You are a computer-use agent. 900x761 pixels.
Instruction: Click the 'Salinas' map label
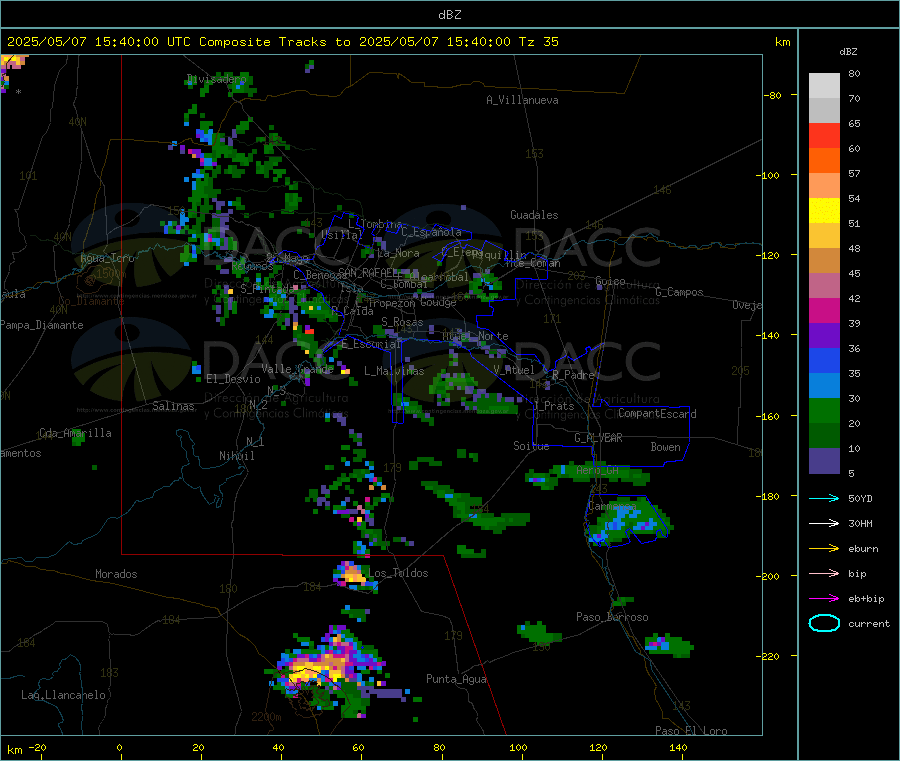(x=173, y=406)
